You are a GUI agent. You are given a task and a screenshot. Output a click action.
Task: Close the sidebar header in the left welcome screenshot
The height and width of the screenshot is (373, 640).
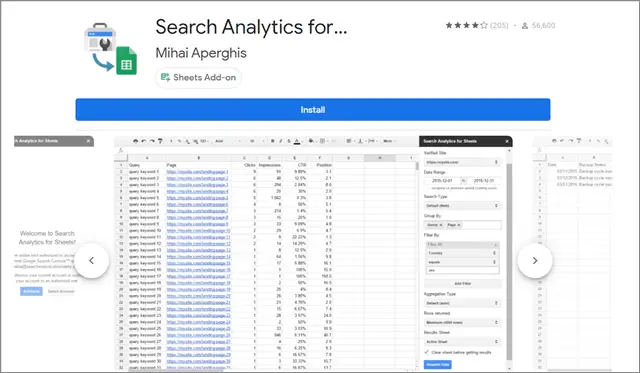[x=88, y=141]
